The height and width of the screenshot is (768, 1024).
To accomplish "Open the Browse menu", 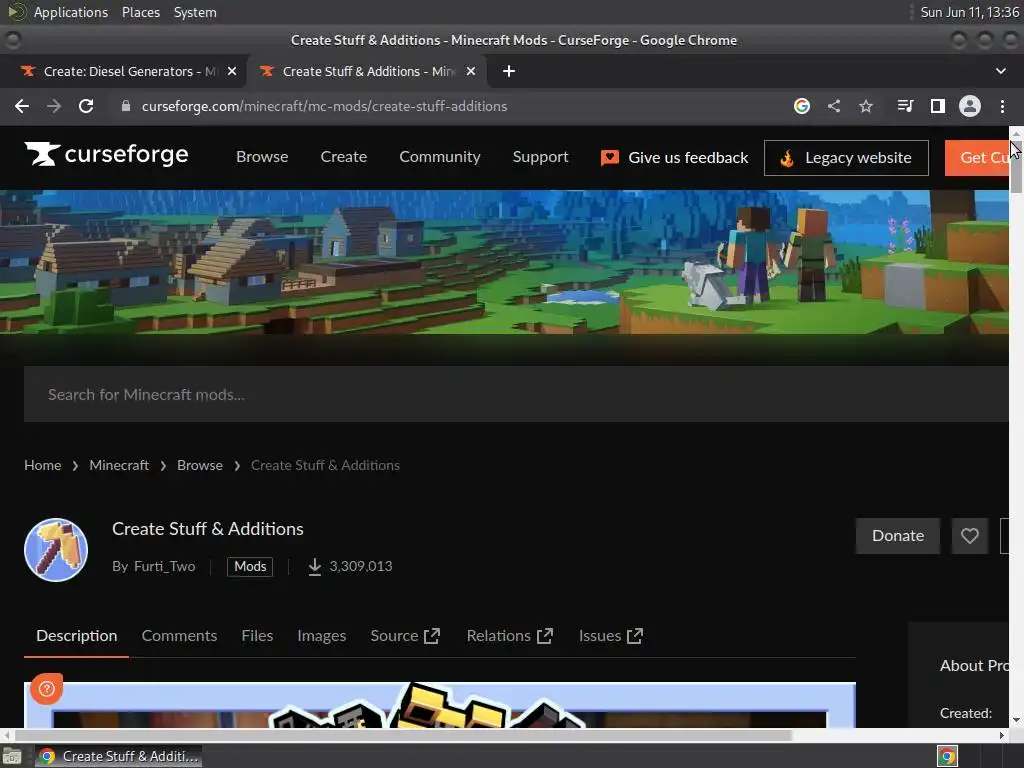I will coord(262,157).
